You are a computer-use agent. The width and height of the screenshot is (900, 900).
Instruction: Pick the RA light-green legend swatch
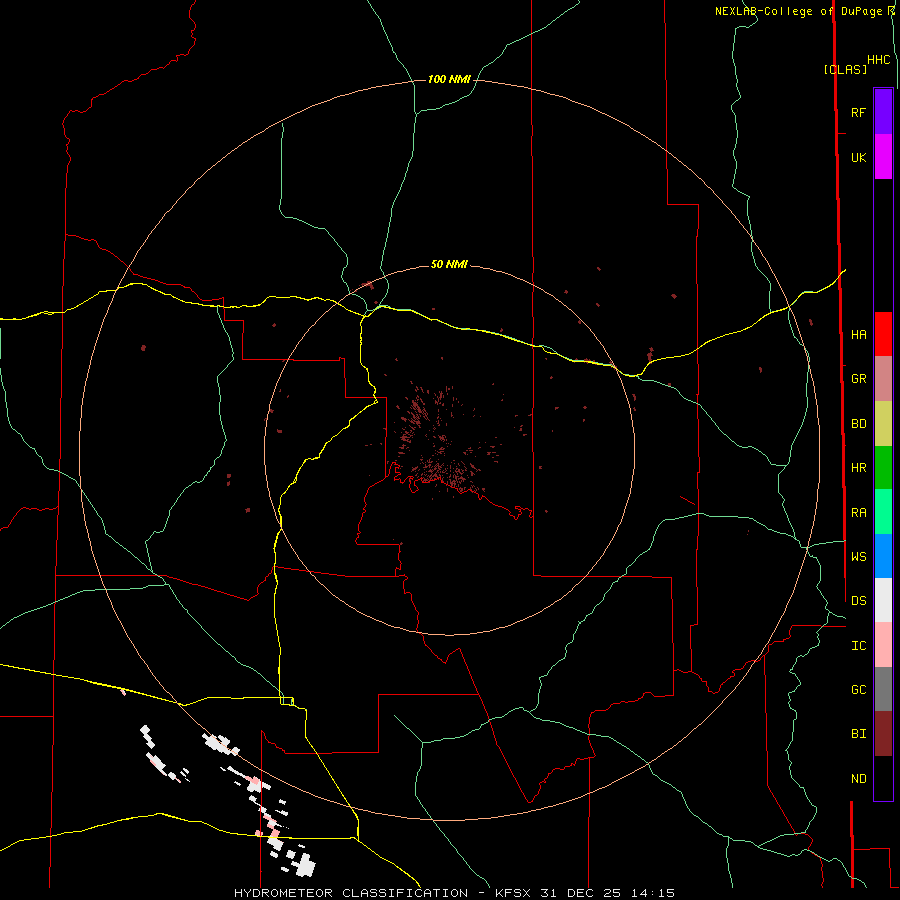(x=883, y=512)
